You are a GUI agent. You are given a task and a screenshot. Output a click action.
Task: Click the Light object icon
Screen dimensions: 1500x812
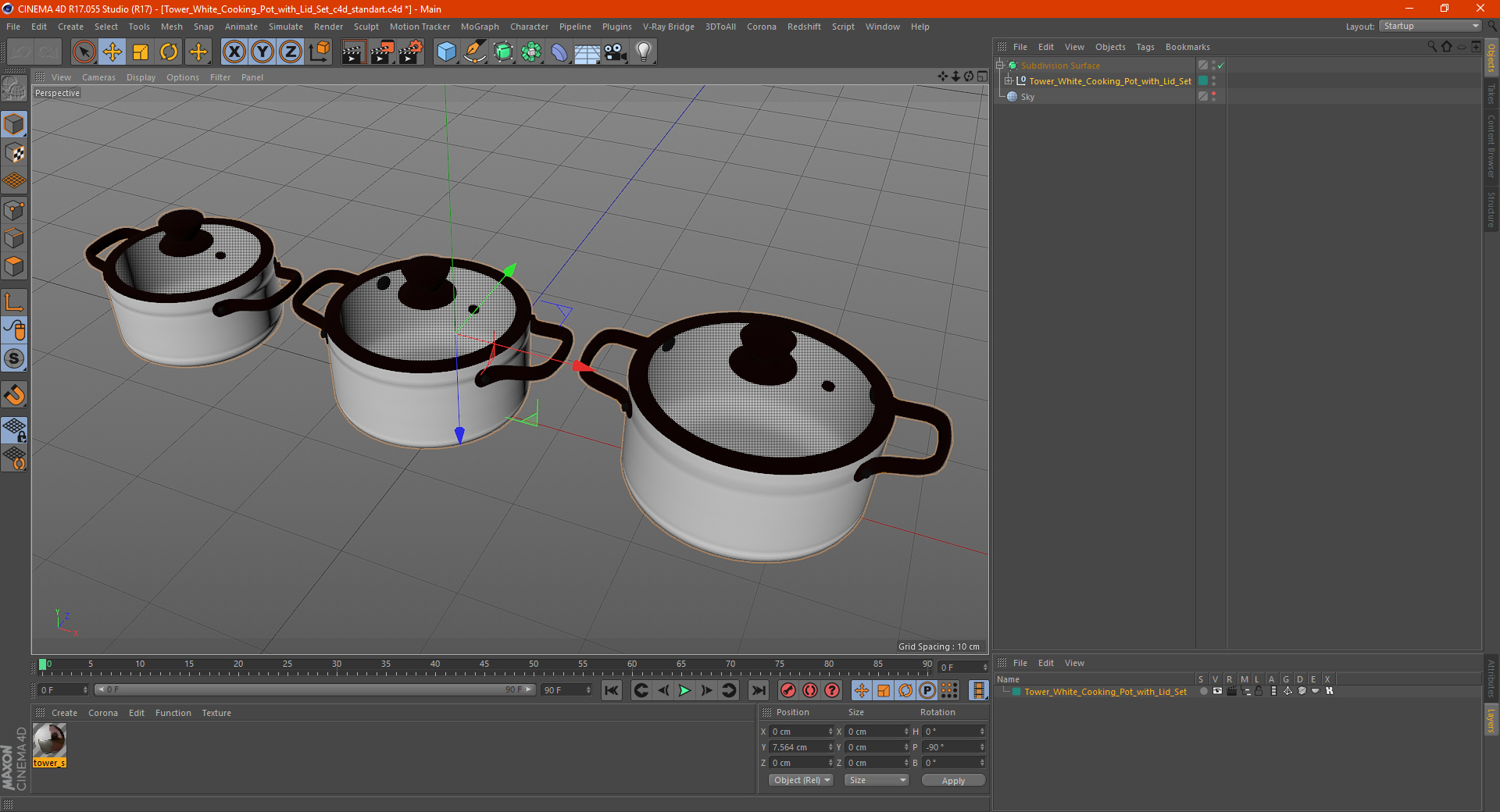click(x=644, y=52)
